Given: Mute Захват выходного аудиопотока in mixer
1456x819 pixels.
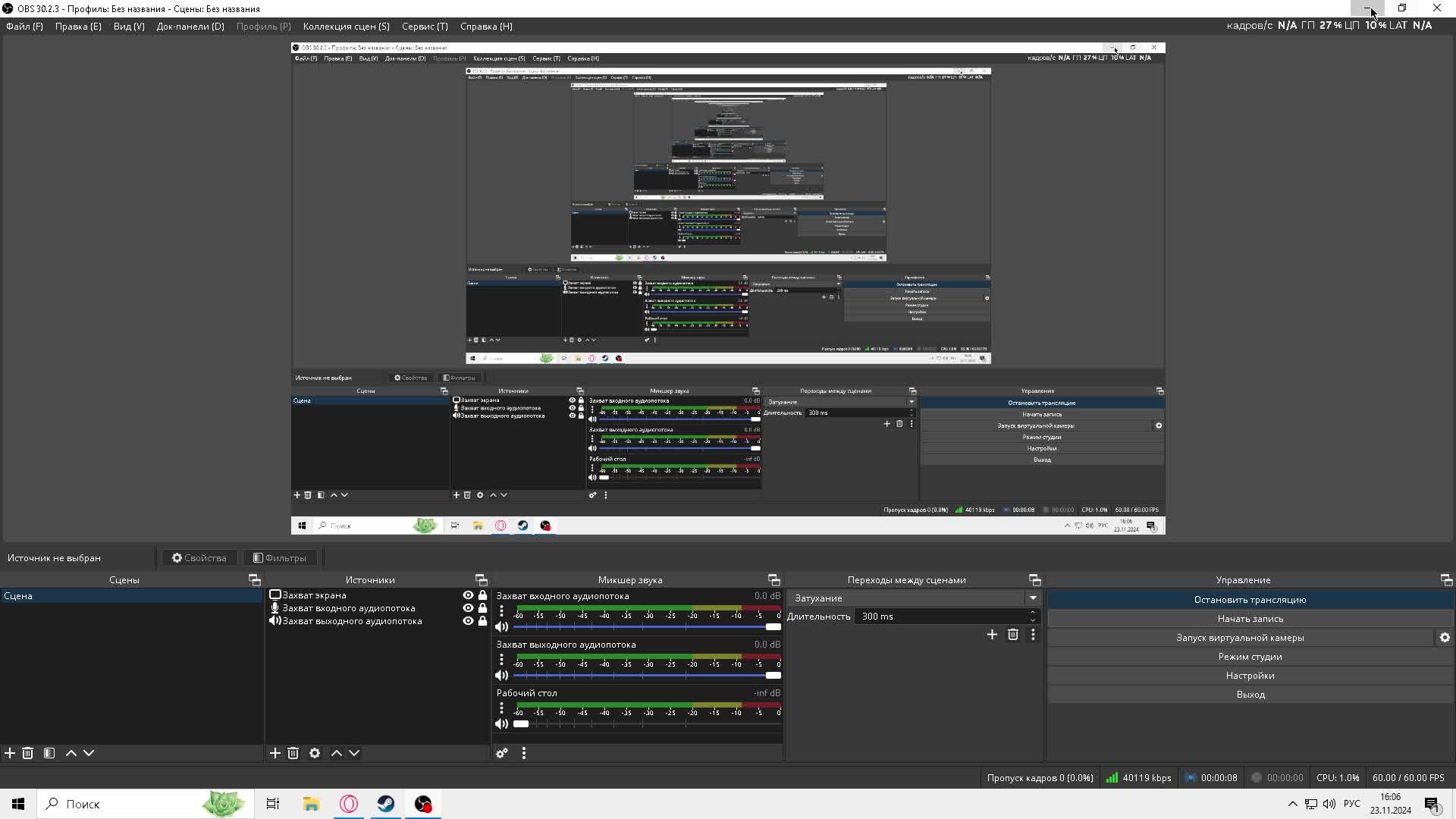Looking at the screenshot, I should (x=501, y=676).
